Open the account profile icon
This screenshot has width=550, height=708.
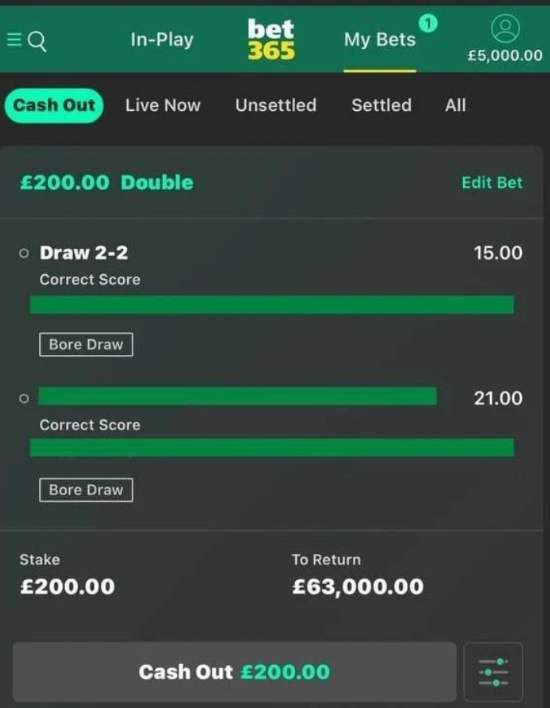click(x=505, y=28)
